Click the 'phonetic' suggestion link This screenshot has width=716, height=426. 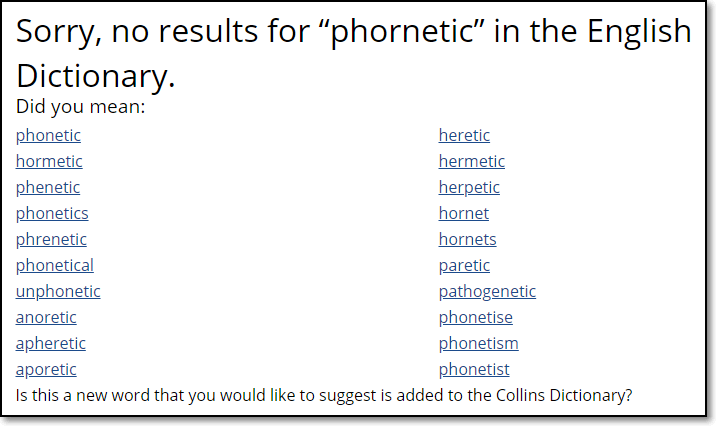click(48, 135)
